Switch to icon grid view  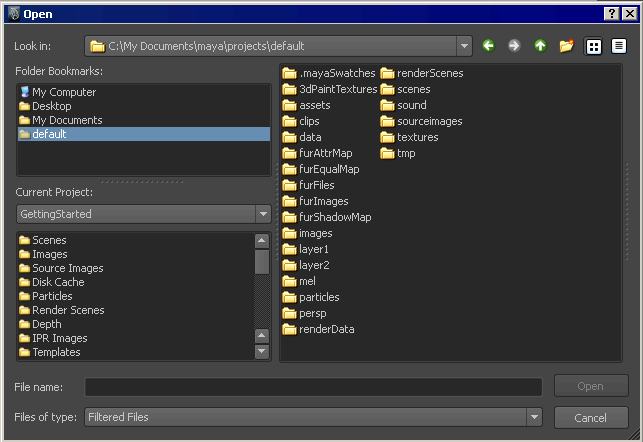point(593,46)
